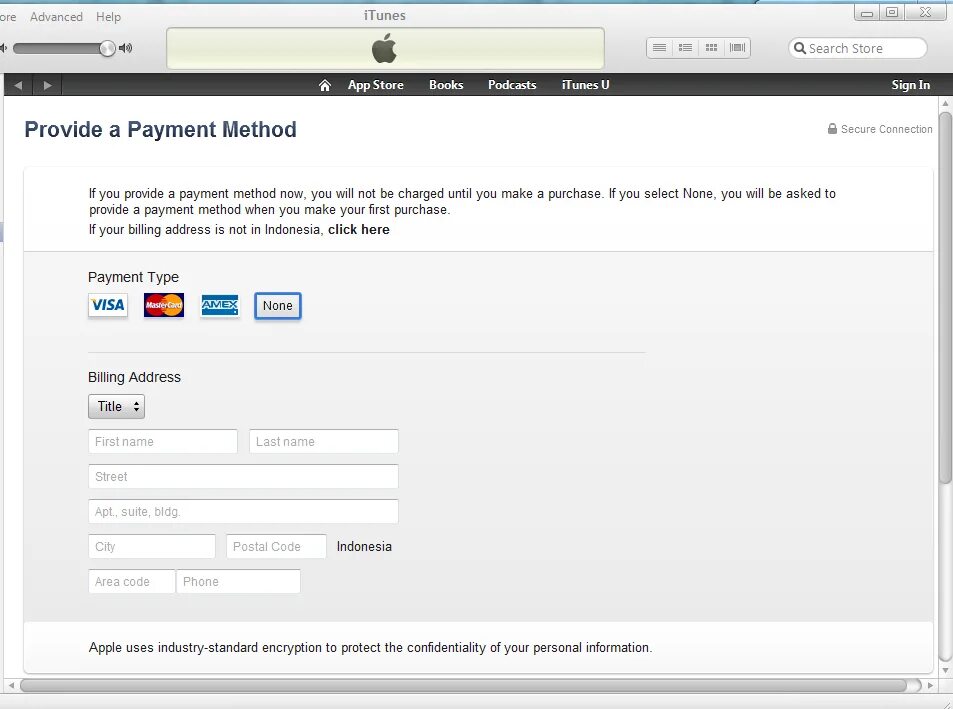Focus the First name field

(x=163, y=442)
